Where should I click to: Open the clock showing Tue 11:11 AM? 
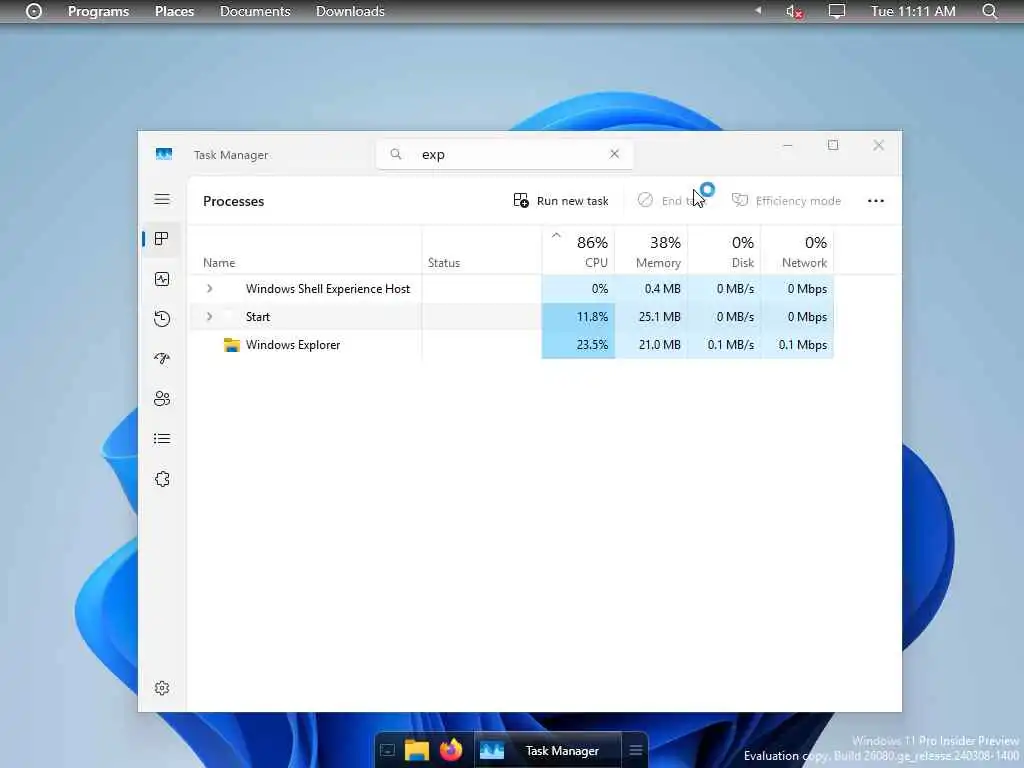click(x=913, y=11)
